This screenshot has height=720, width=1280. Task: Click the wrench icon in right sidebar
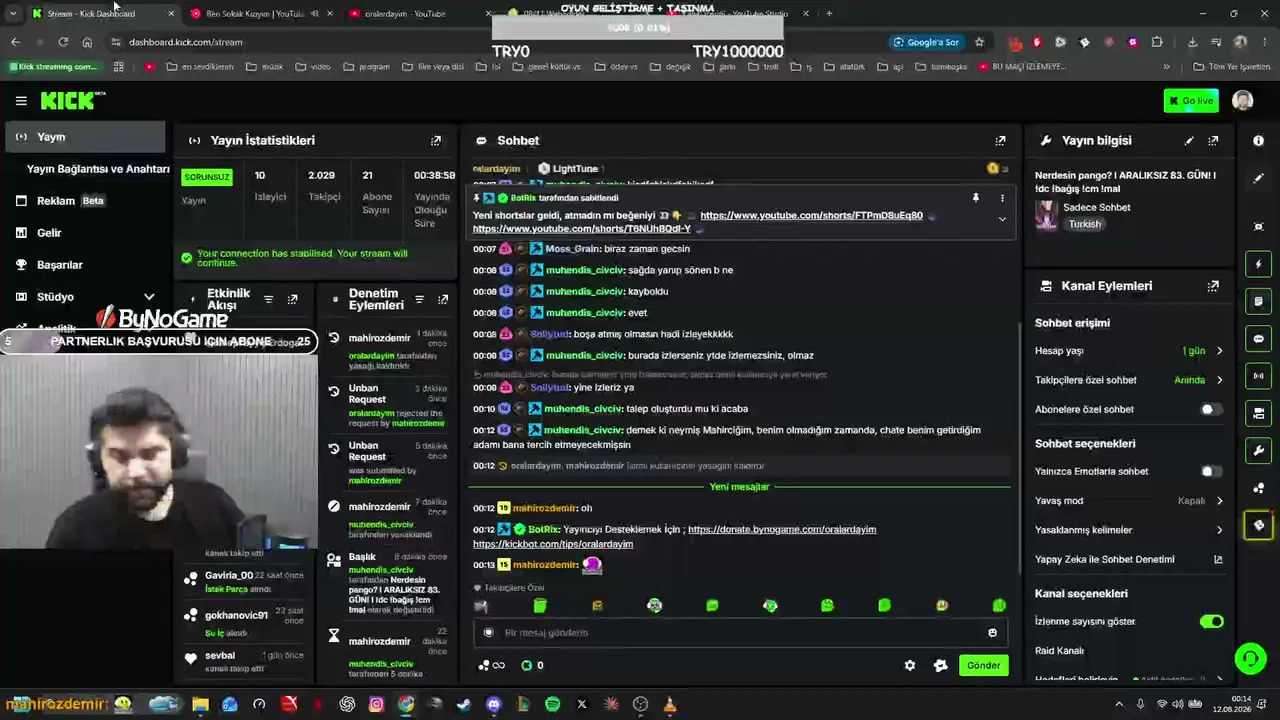coord(1259,450)
